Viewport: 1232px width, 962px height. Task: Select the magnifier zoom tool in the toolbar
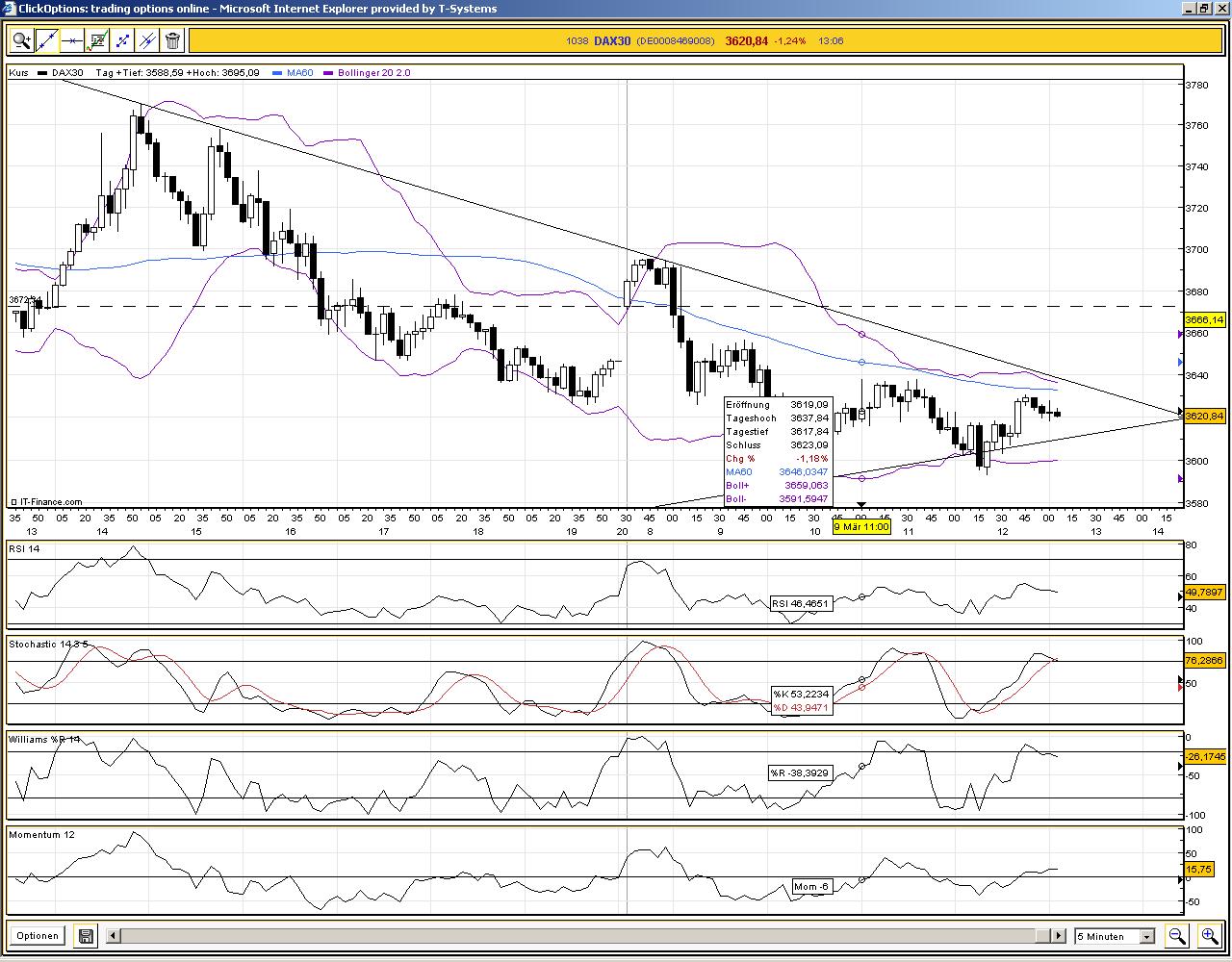21,39
